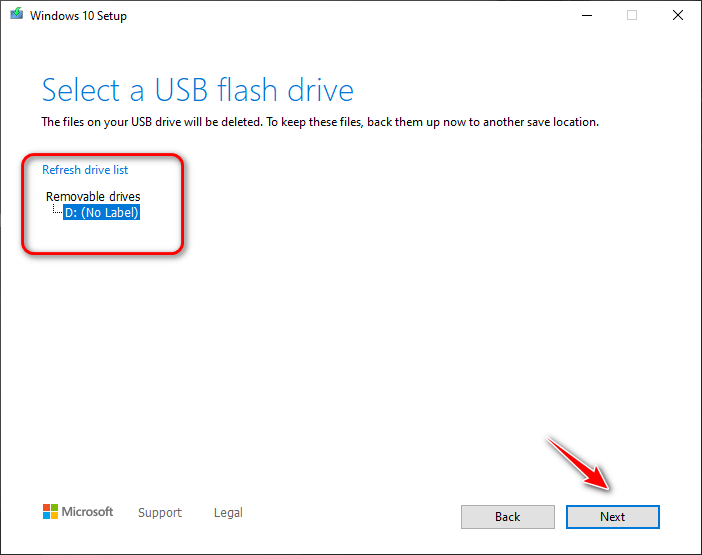The height and width of the screenshot is (555, 702).
Task: Open the Legal link
Action: [x=228, y=513]
